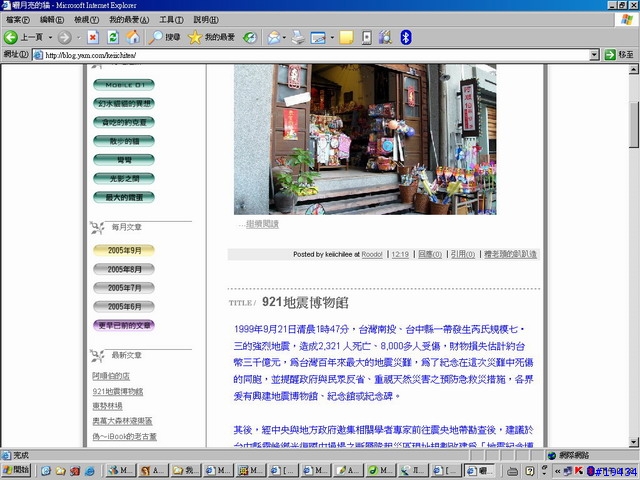The width and height of the screenshot is (640, 480).
Task: Open the 說明(H) menu
Action: click(206, 19)
